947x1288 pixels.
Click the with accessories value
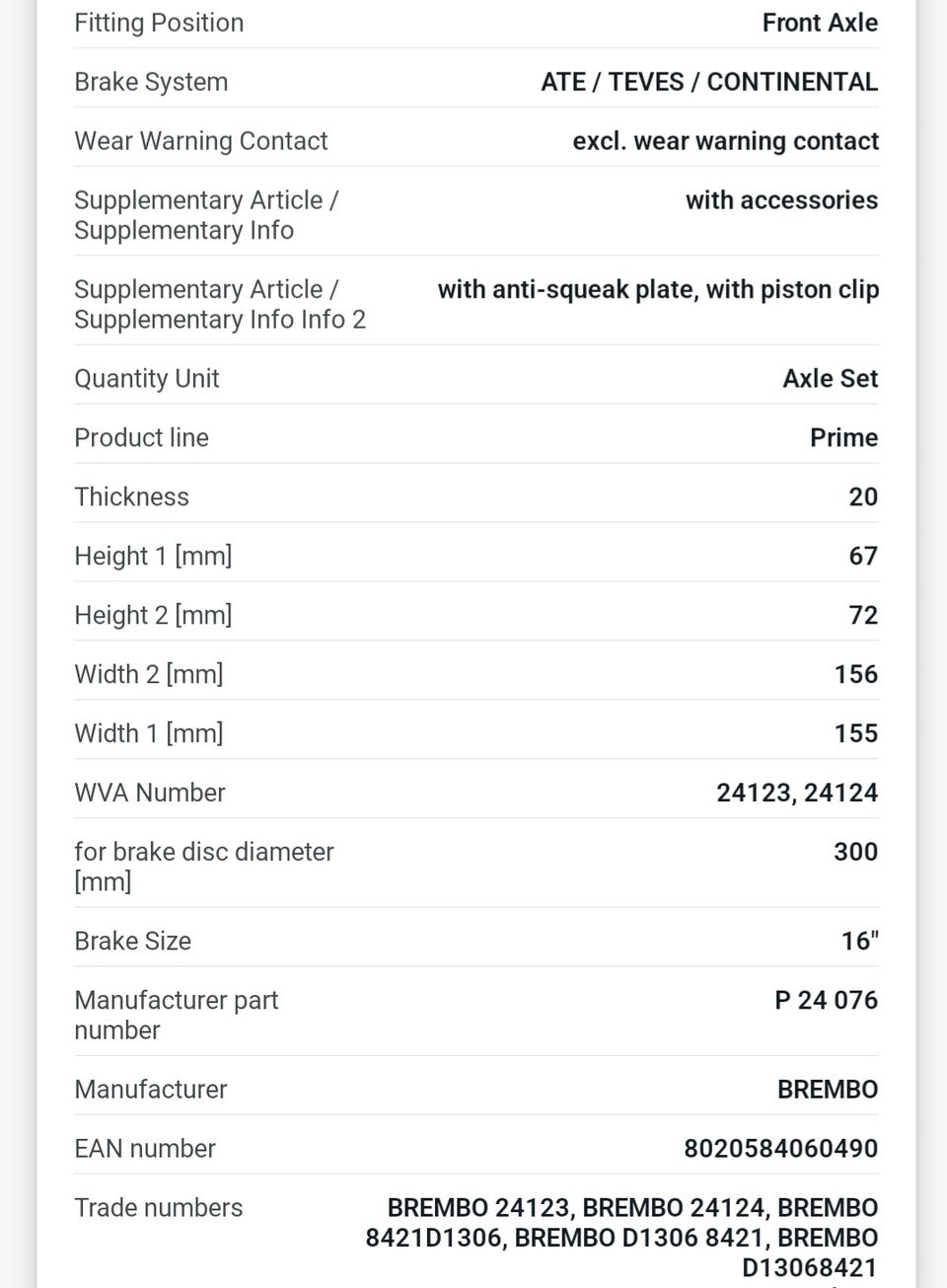(782, 200)
